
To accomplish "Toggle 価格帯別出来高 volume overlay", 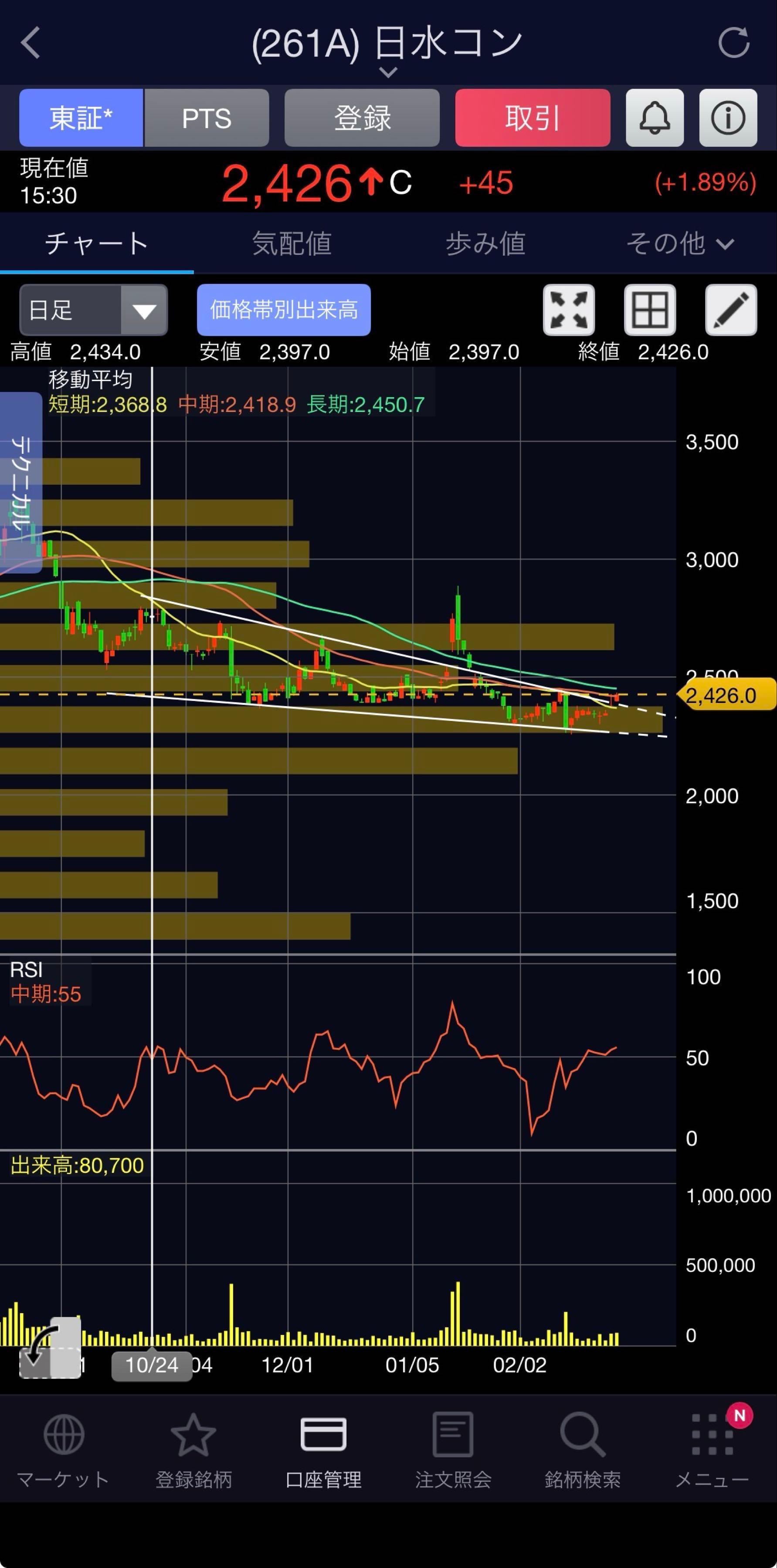I will point(284,310).
